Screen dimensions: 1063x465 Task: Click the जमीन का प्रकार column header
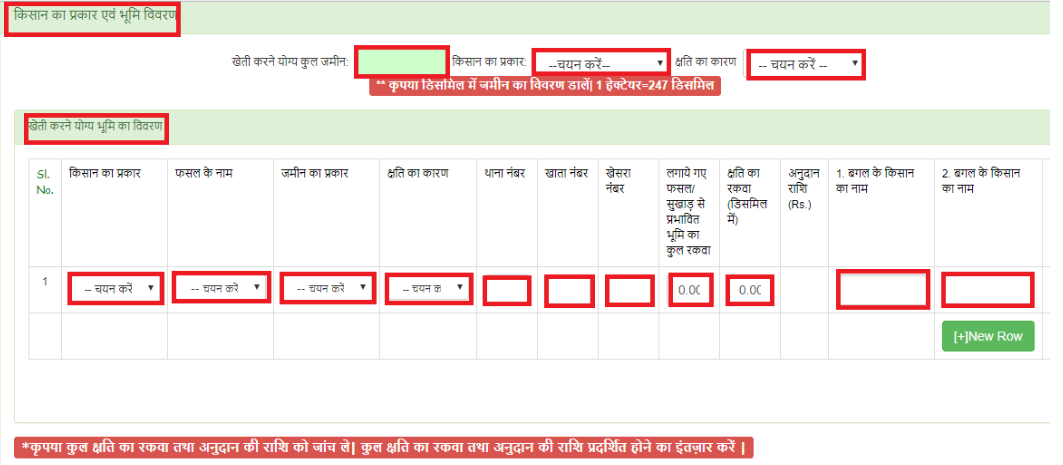tap(315, 174)
